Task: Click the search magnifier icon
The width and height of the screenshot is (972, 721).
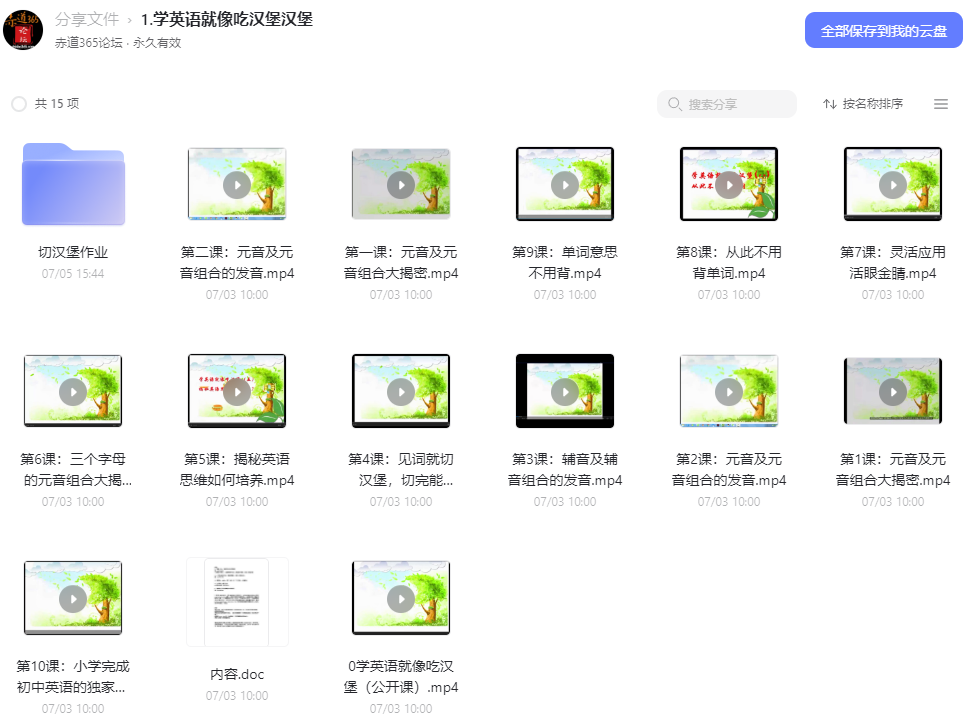Action: [x=674, y=104]
